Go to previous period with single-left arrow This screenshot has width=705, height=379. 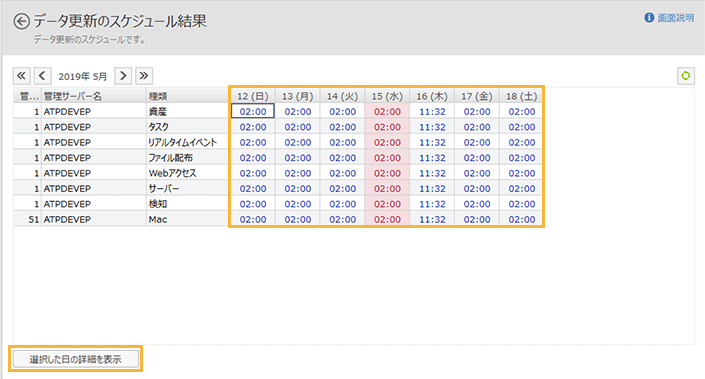click(x=42, y=76)
